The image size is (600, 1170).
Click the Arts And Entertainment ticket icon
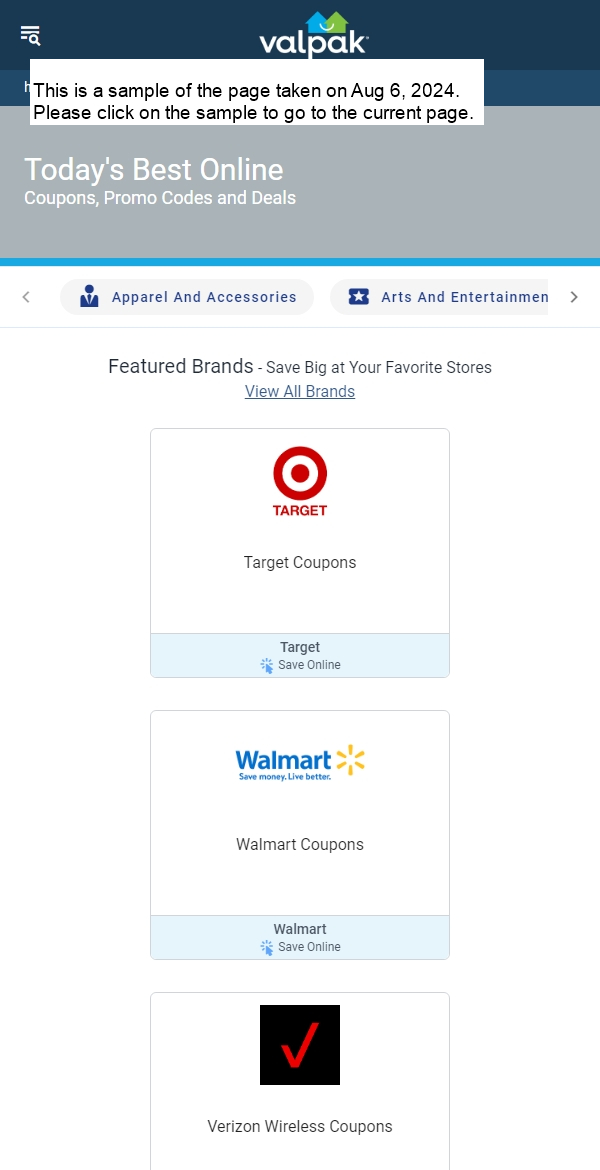coord(359,296)
